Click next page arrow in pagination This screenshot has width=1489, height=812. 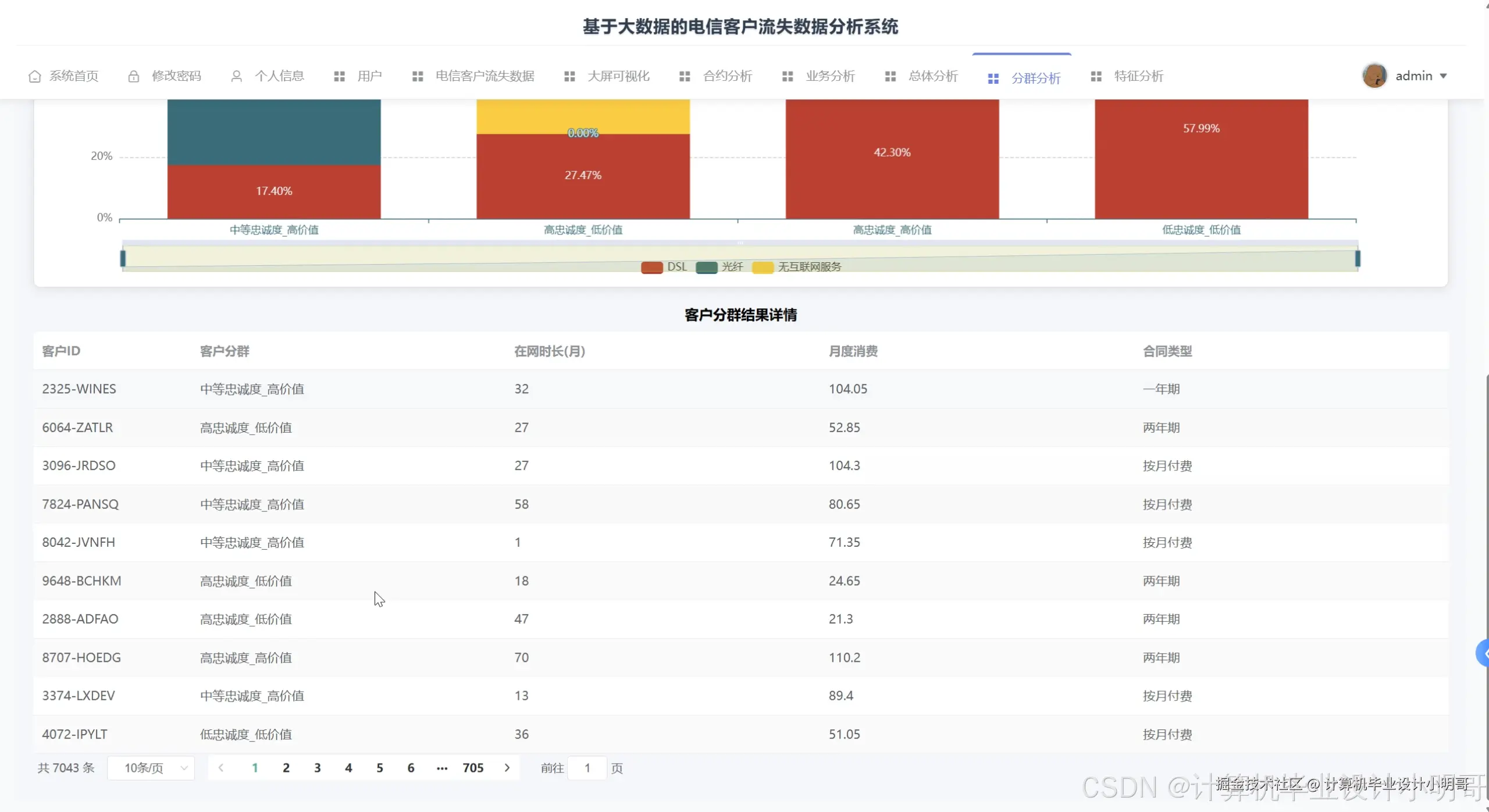(x=507, y=768)
